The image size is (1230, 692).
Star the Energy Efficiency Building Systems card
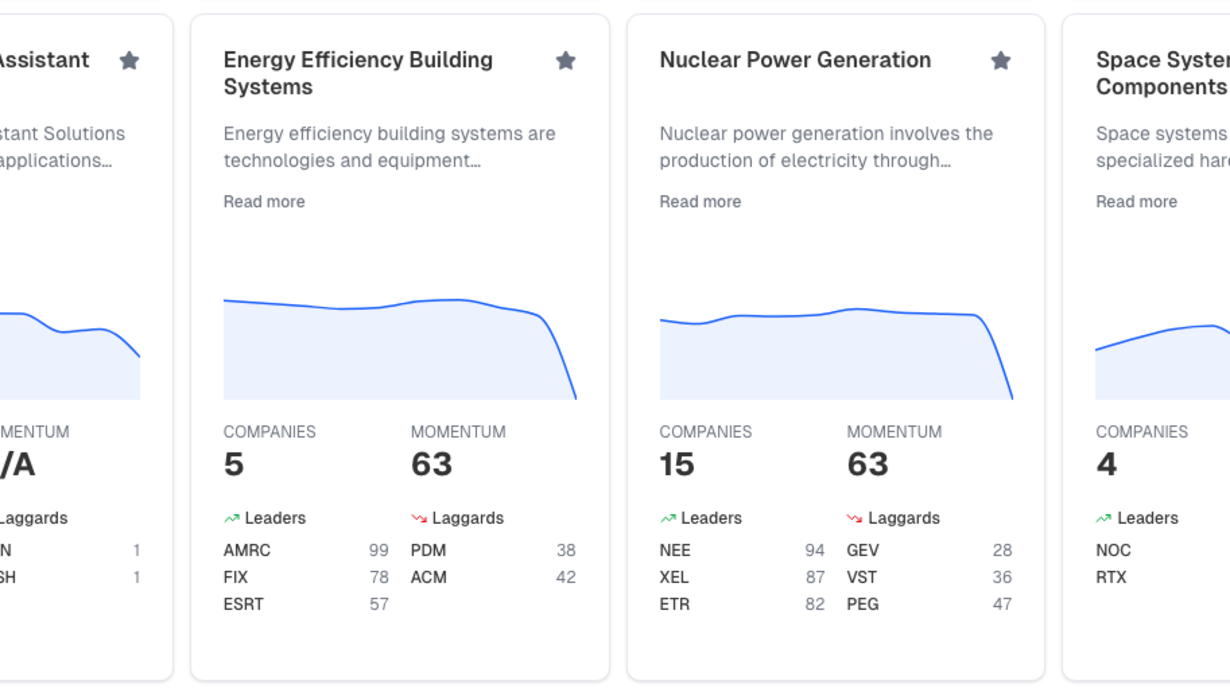565,61
